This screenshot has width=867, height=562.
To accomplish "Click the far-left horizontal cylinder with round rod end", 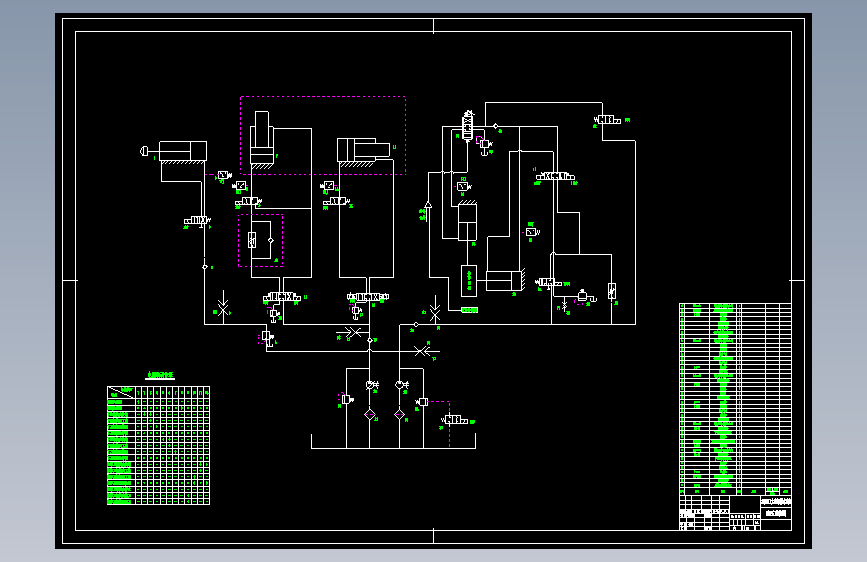I will point(174,151).
